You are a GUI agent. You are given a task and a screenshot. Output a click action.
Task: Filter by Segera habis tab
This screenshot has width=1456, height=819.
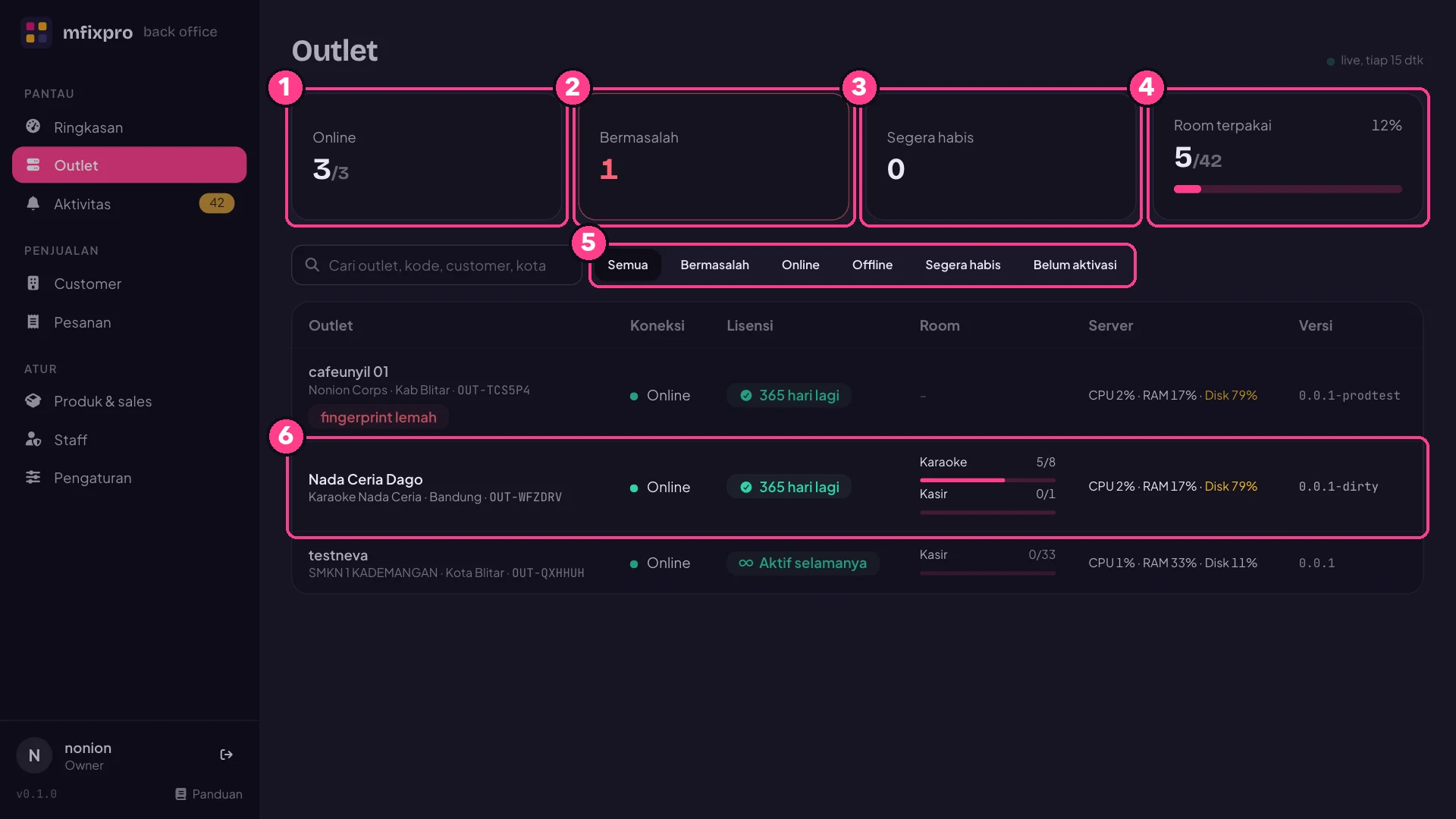[962, 265]
